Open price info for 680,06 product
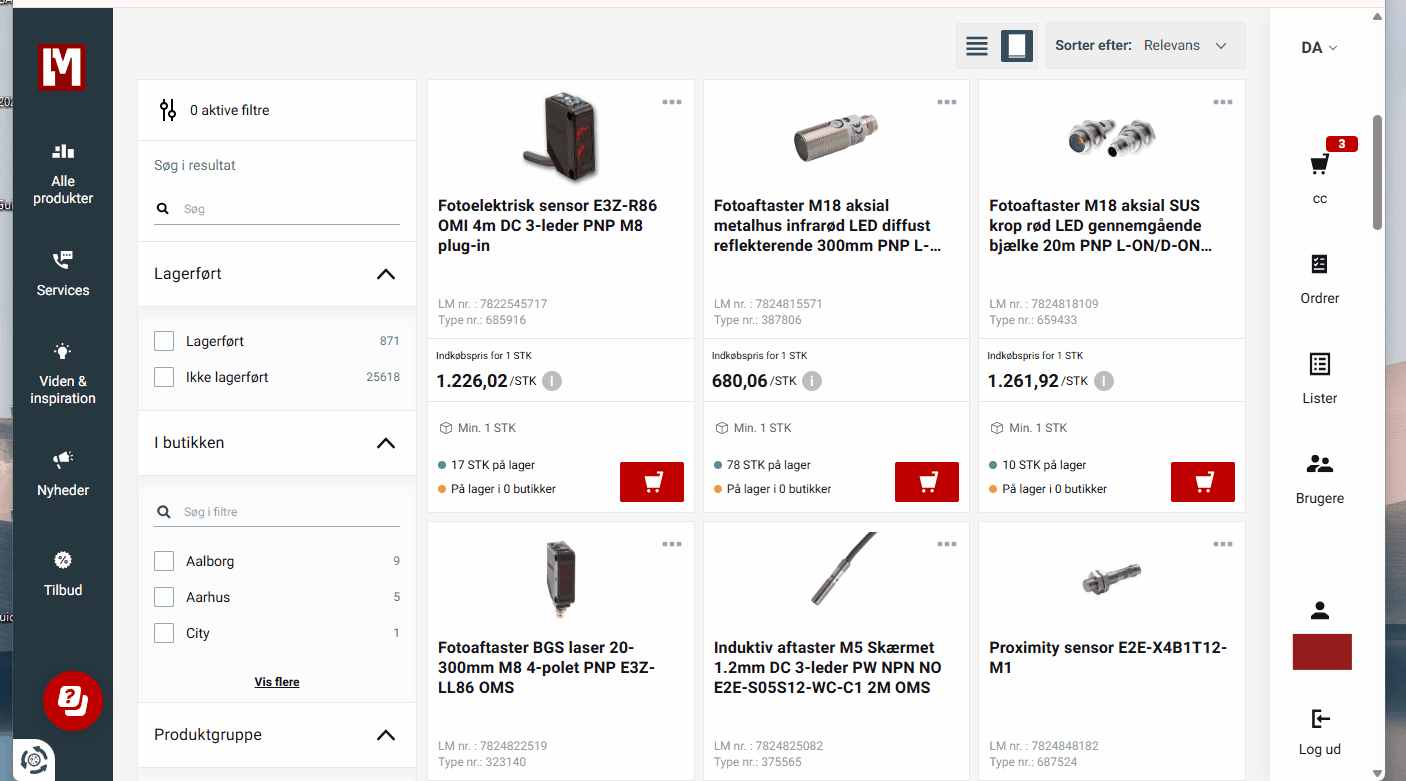 [x=812, y=381]
